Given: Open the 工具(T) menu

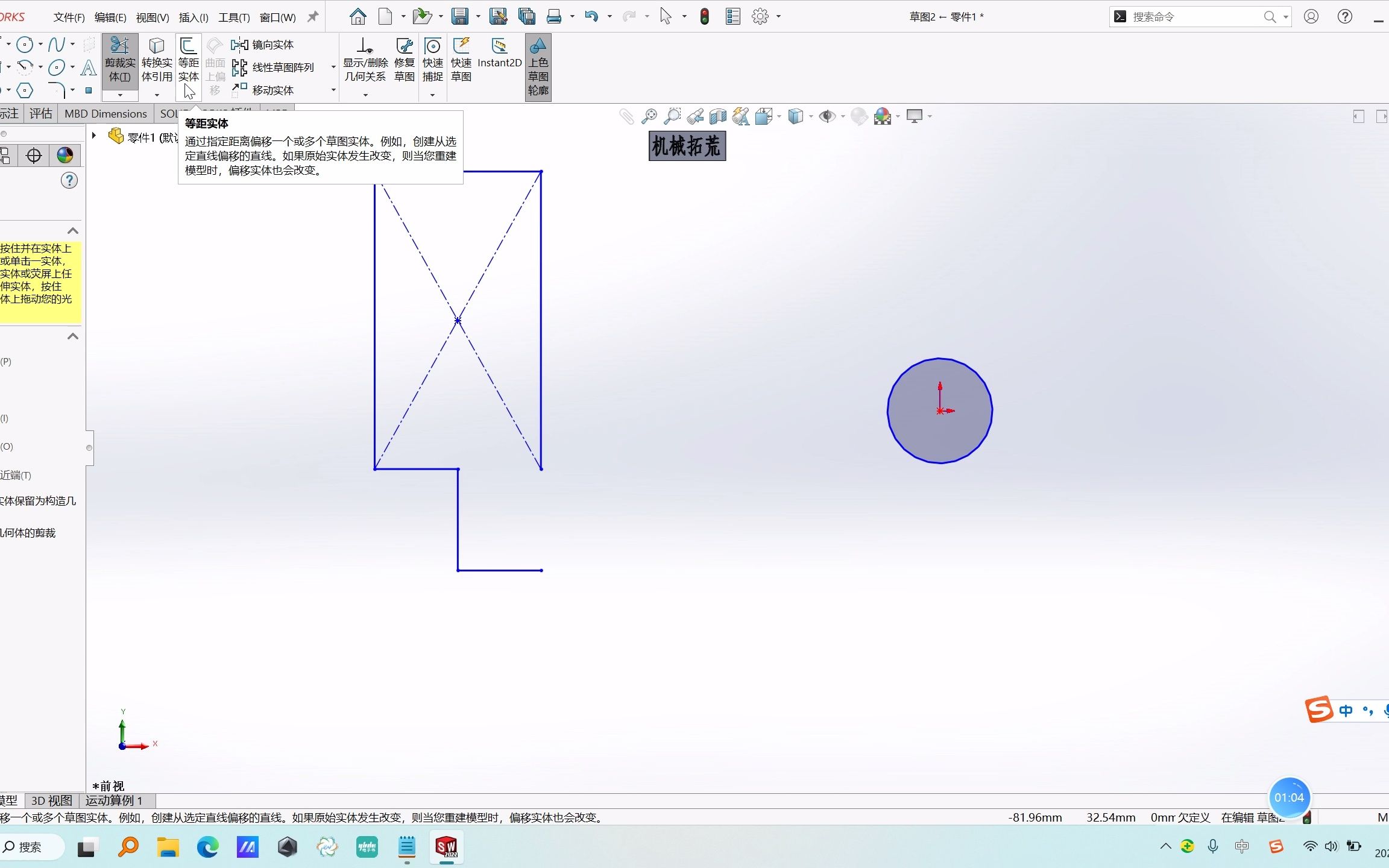Looking at the screenshot, I should tap(233, 16).
